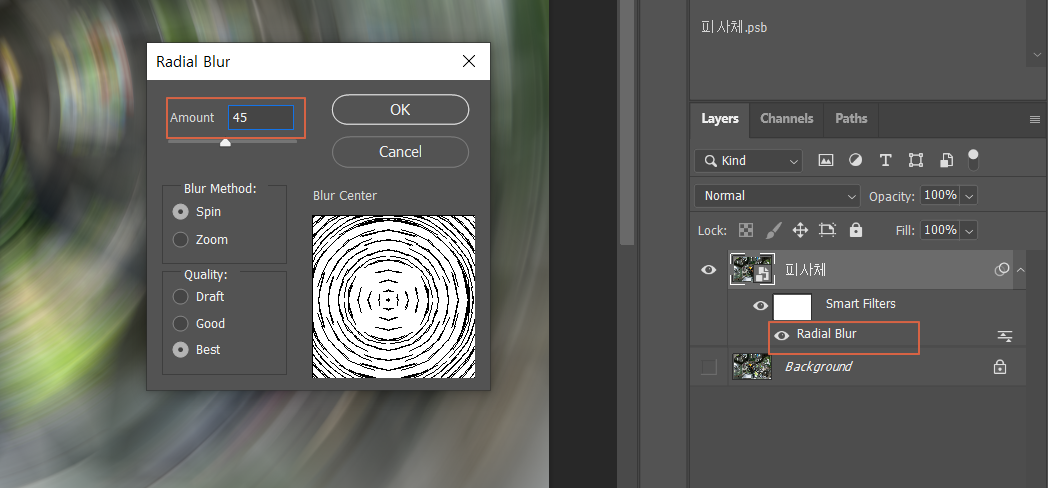
Task: Open the Normal blend mode dropdown
Action: pos(777,196)
